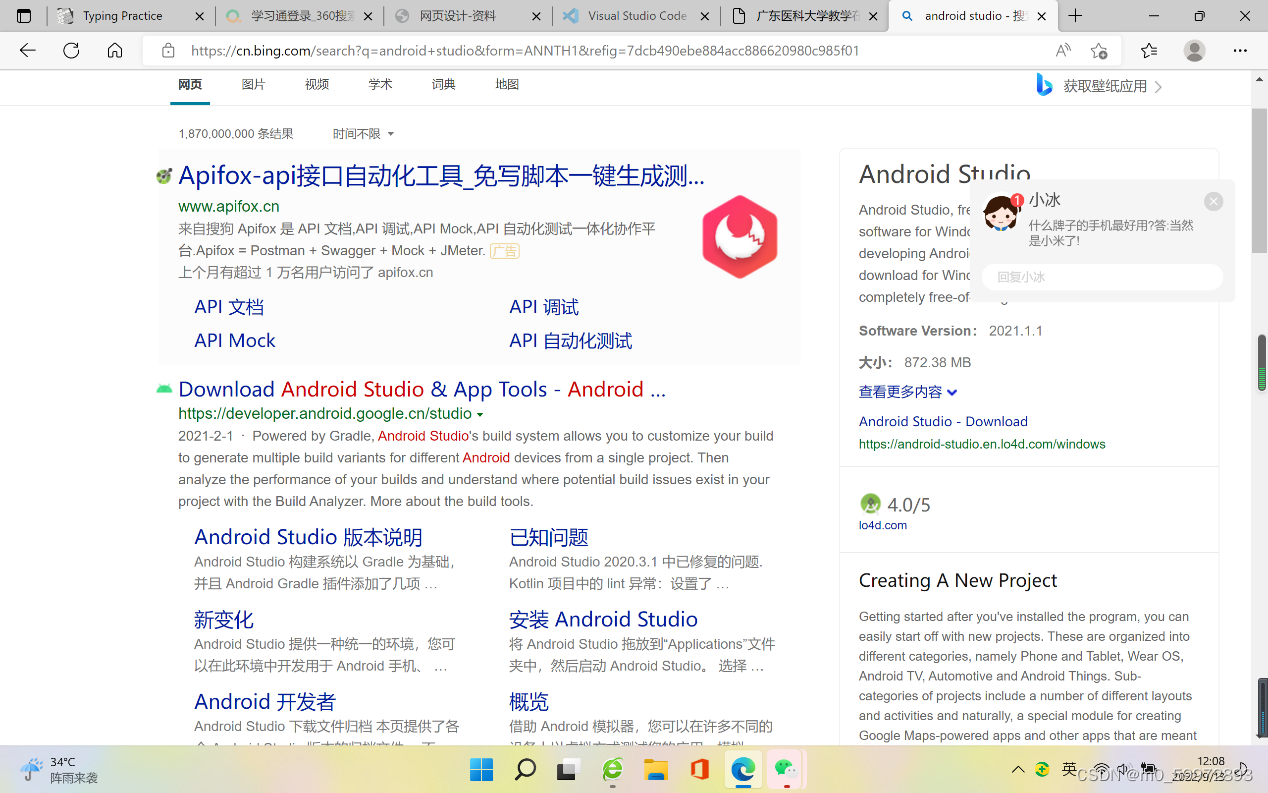Open the browser home page
Viewport: 1268px width, 793px height.
click(x=115, y=51)
